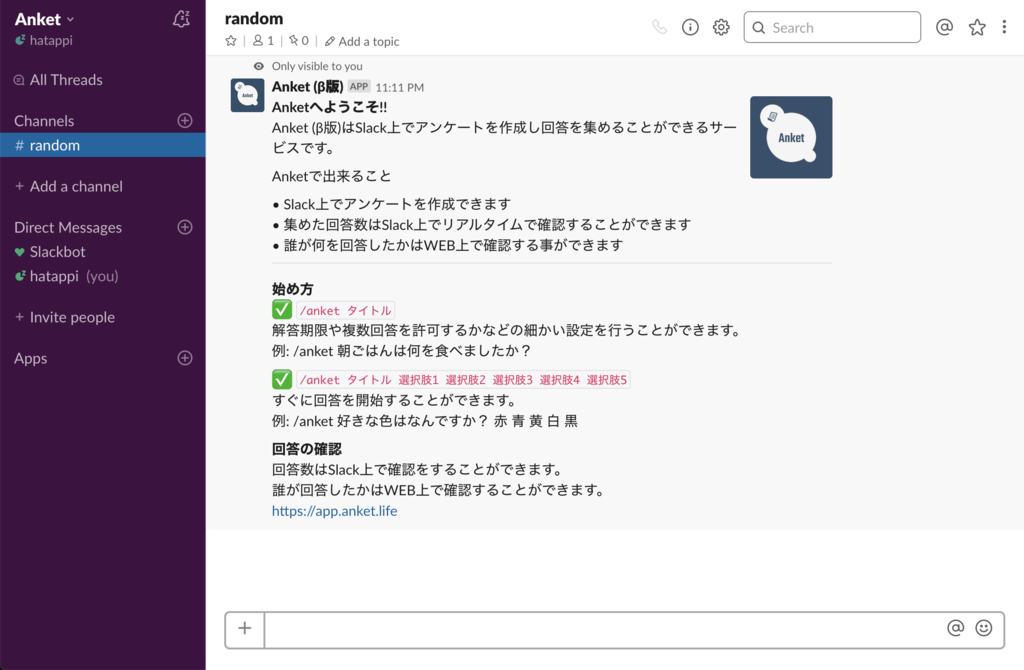Click the '始め方' heading text
This screenshot has width=1024, height=670.
click(293, 289)
